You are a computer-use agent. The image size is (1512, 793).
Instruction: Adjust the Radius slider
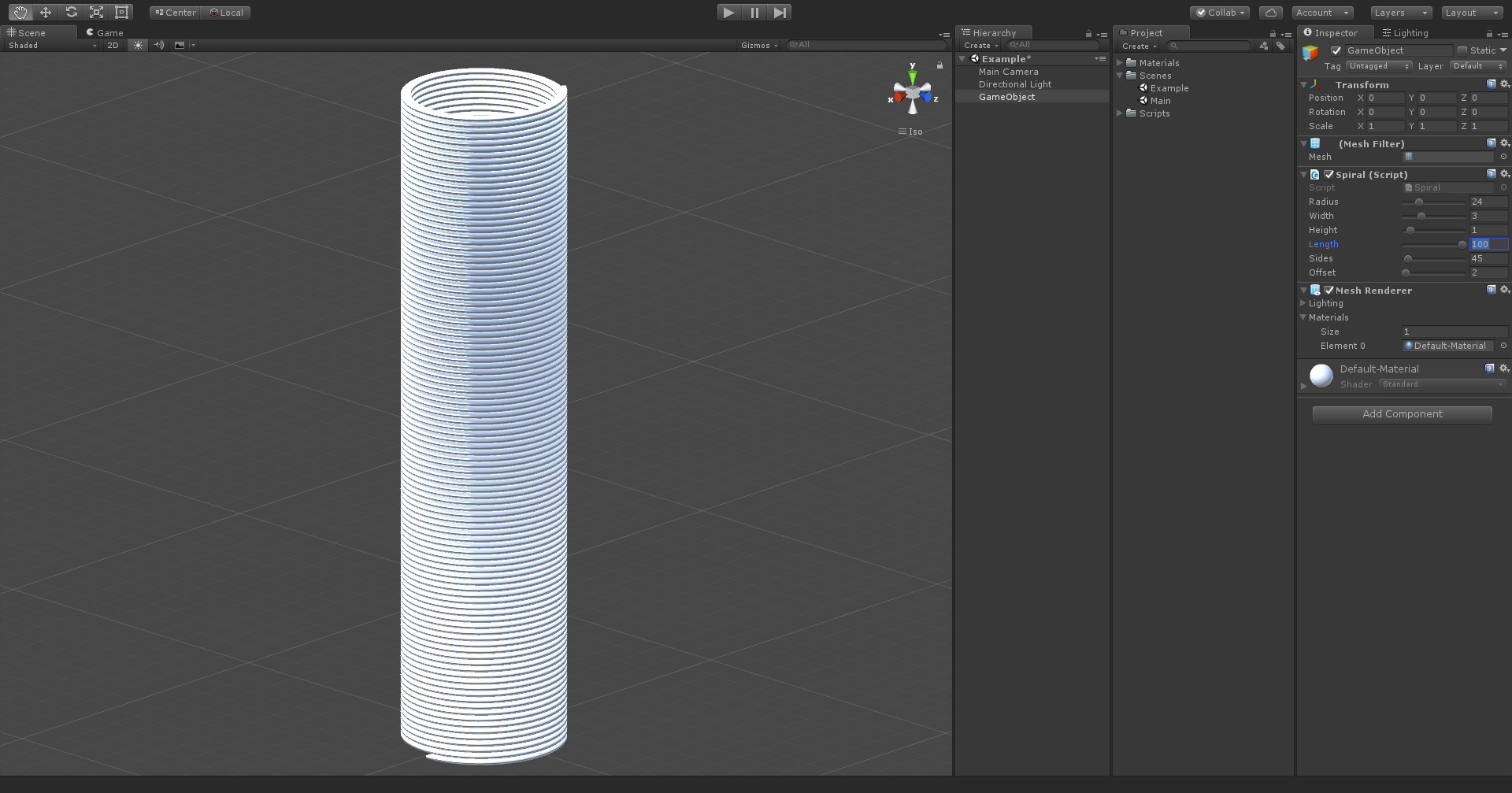(1433, 202)
